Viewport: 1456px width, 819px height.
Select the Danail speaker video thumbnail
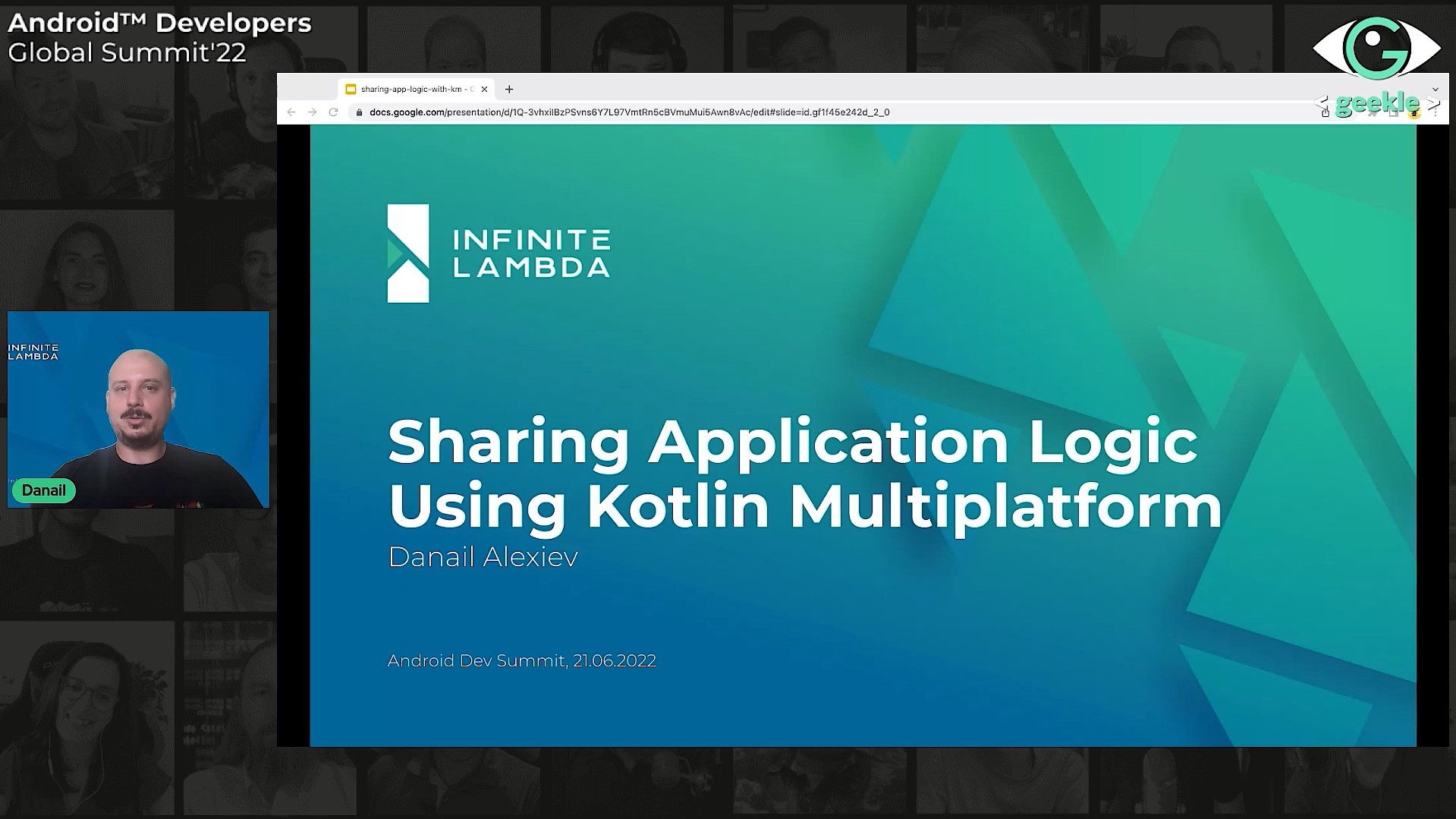click(x=138, y=409)
